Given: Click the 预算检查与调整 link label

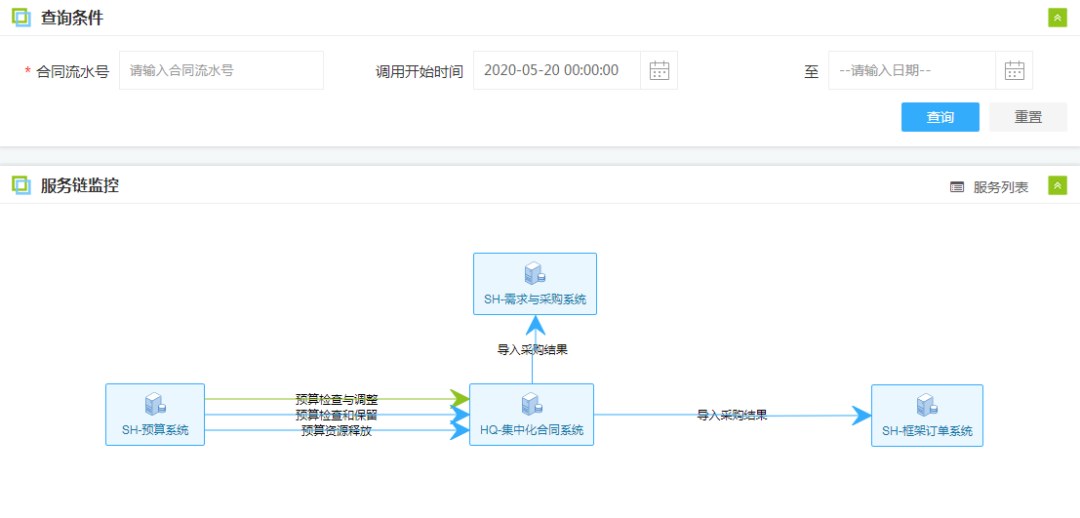Looking at the screenshot, I should (337, 399).
